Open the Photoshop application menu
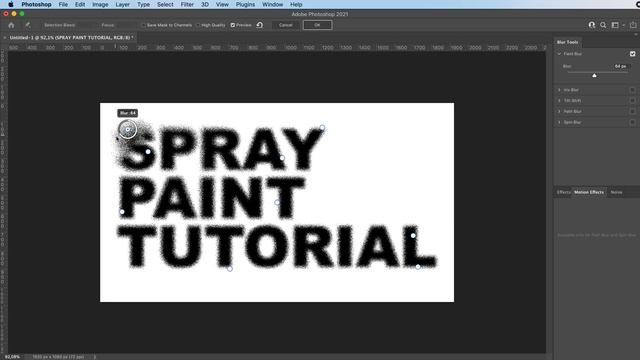The image size is (640, 360). click(x=36, y=4)
